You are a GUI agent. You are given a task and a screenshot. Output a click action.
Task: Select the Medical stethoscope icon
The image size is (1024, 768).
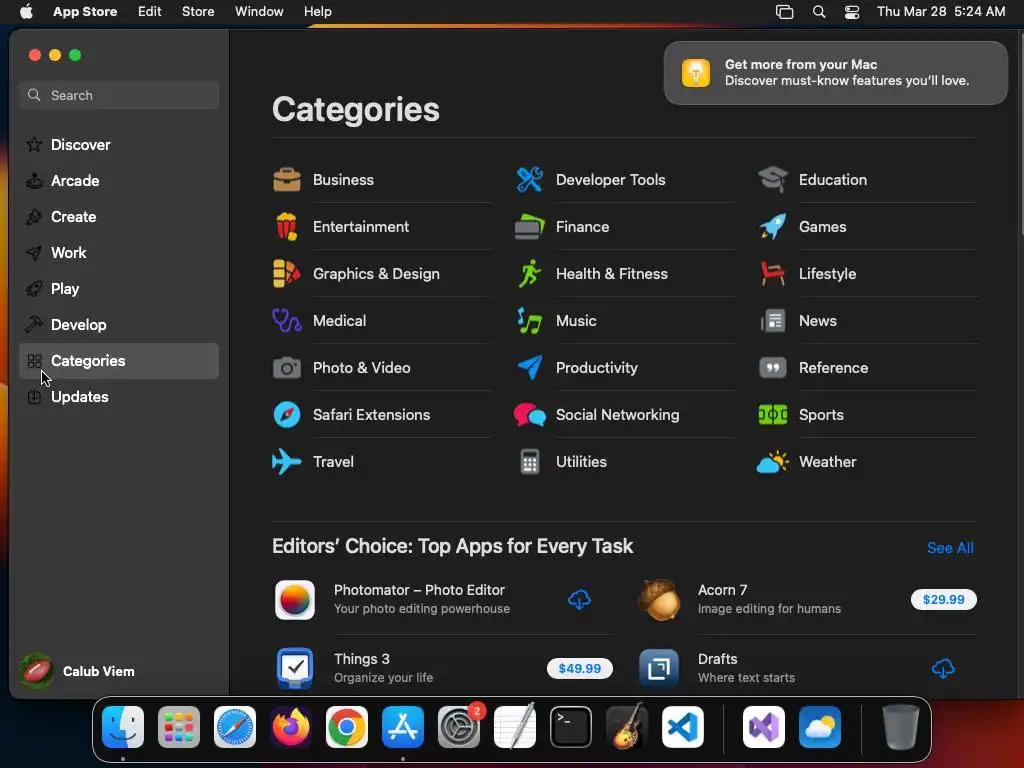point(287,321)
